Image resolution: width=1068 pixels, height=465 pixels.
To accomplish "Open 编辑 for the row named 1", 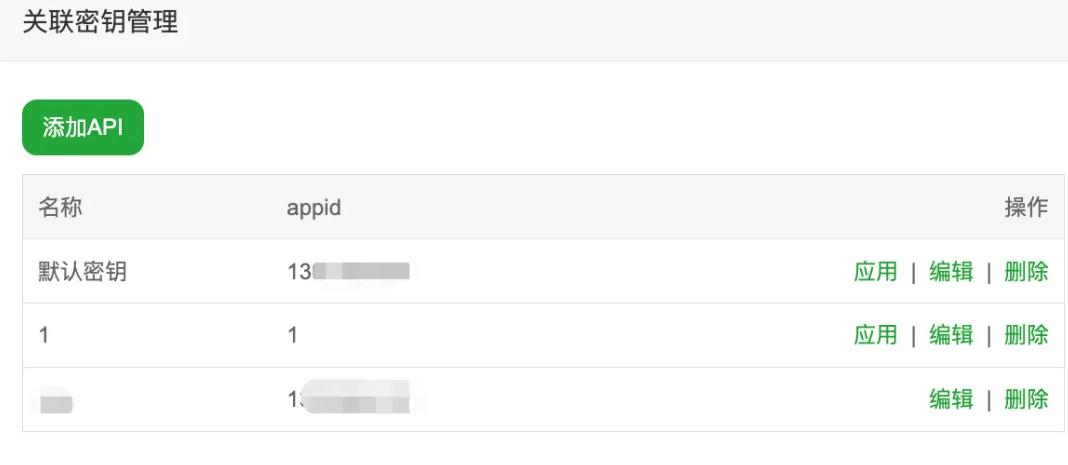I will point(951,335).
